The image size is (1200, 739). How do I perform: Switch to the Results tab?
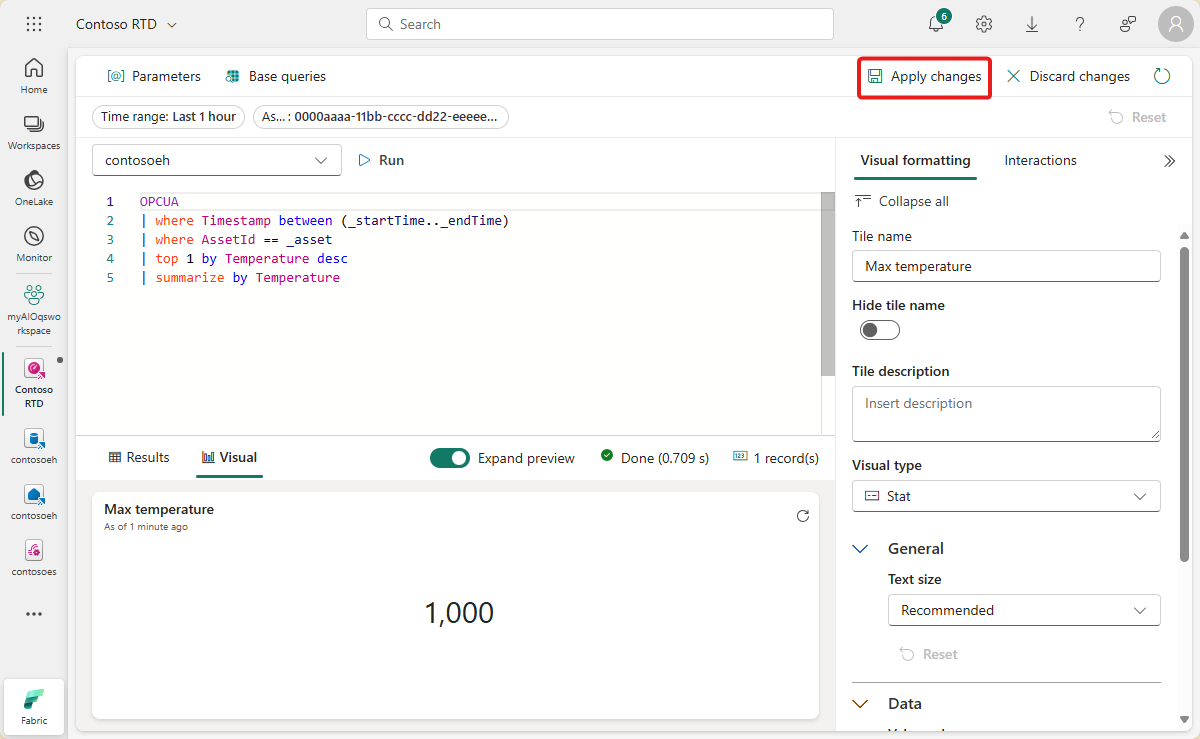(x=138, y=457)
